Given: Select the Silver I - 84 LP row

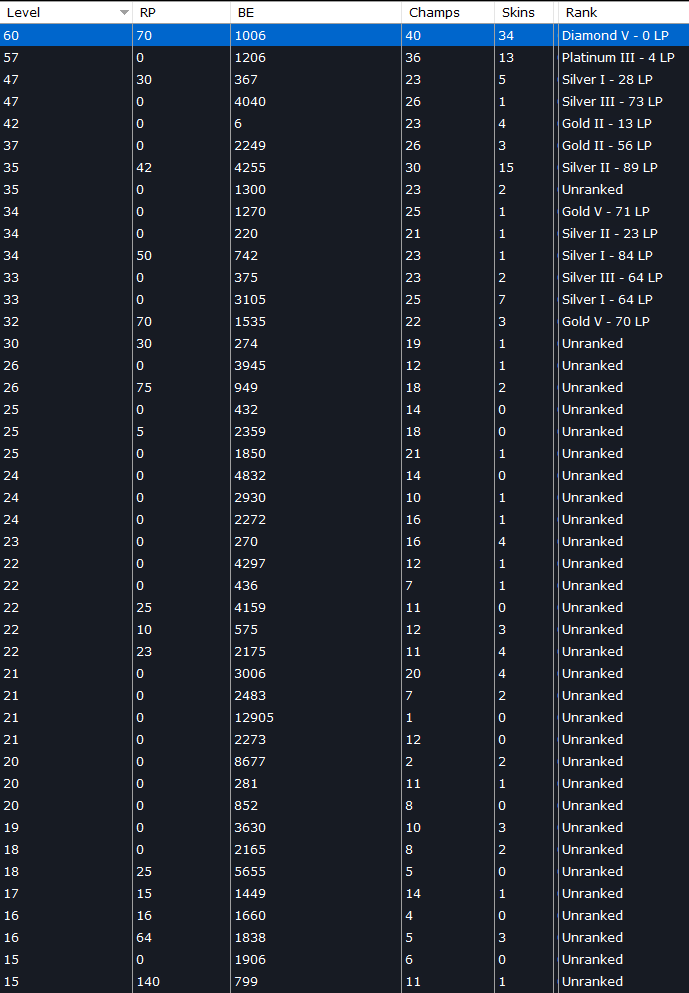Looking at the screenshot, I should point(344,256).
